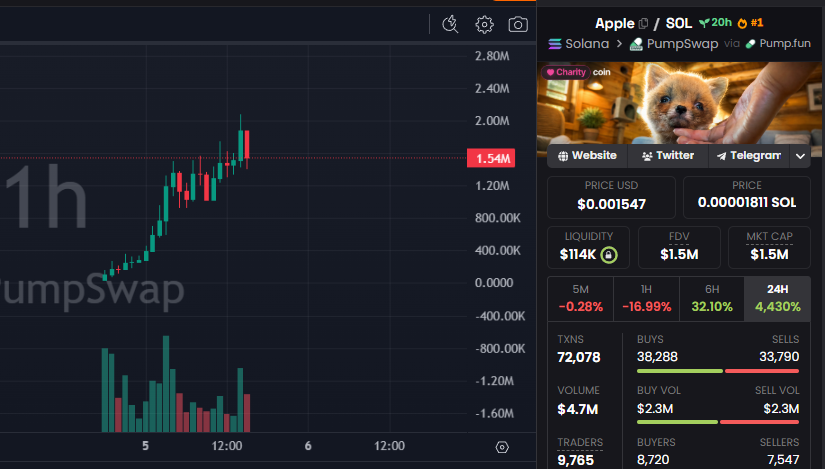The height and width of the screenshot is (469, 825).
Task: Click the Charity tag on the banner
Action: (x=566, y=72)
